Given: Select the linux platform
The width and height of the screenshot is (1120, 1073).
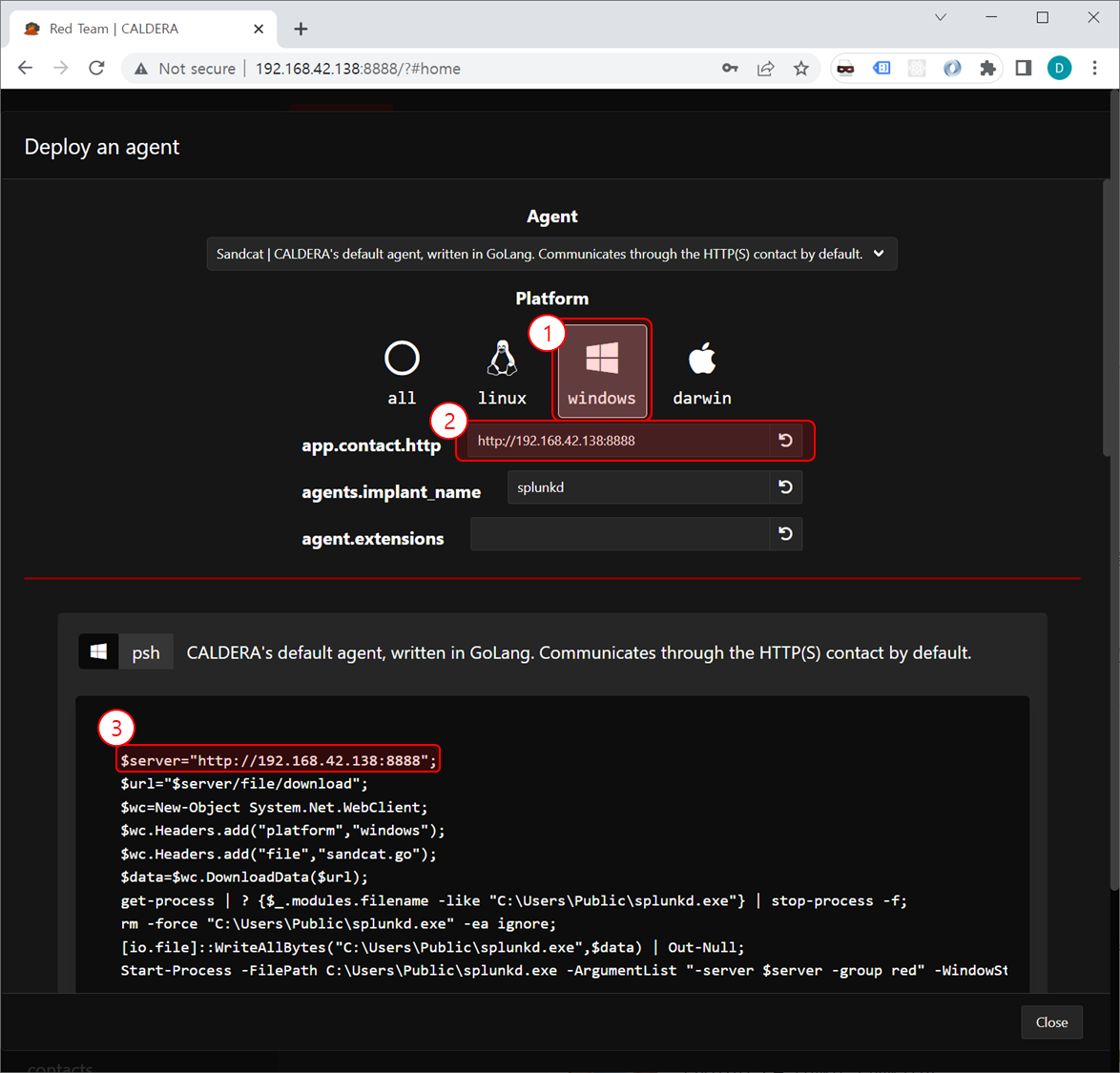Looking at the screenshot, I should (x=502, y=373).
